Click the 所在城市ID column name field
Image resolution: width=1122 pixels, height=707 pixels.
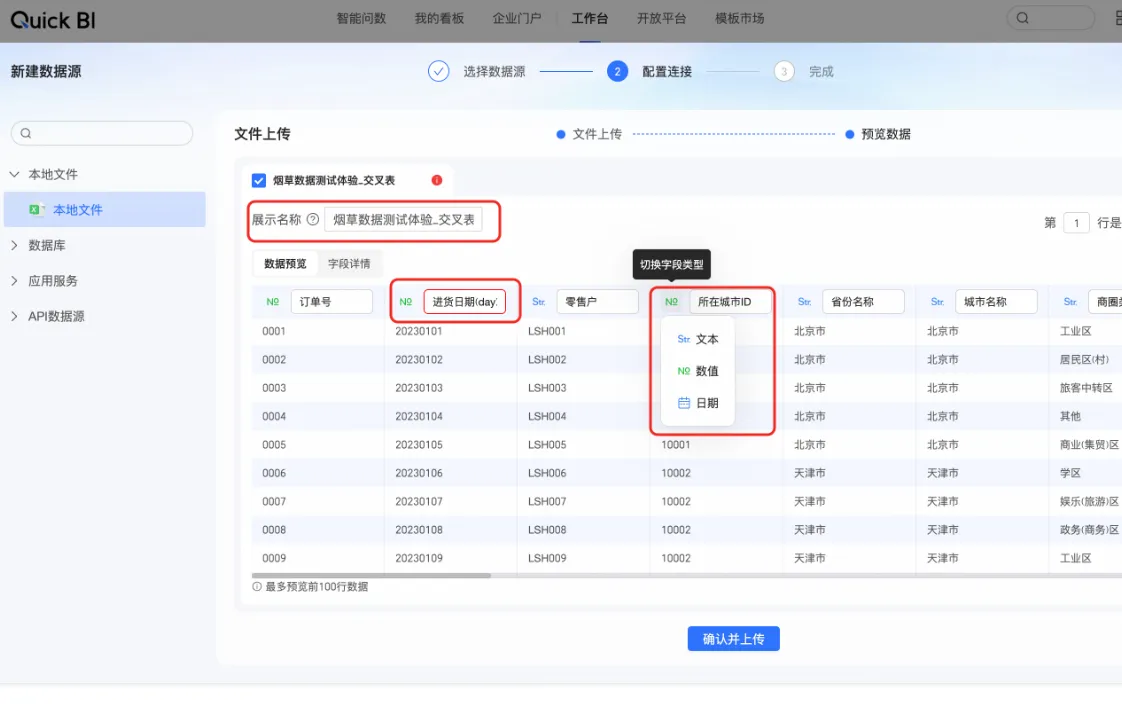[731, 302]
